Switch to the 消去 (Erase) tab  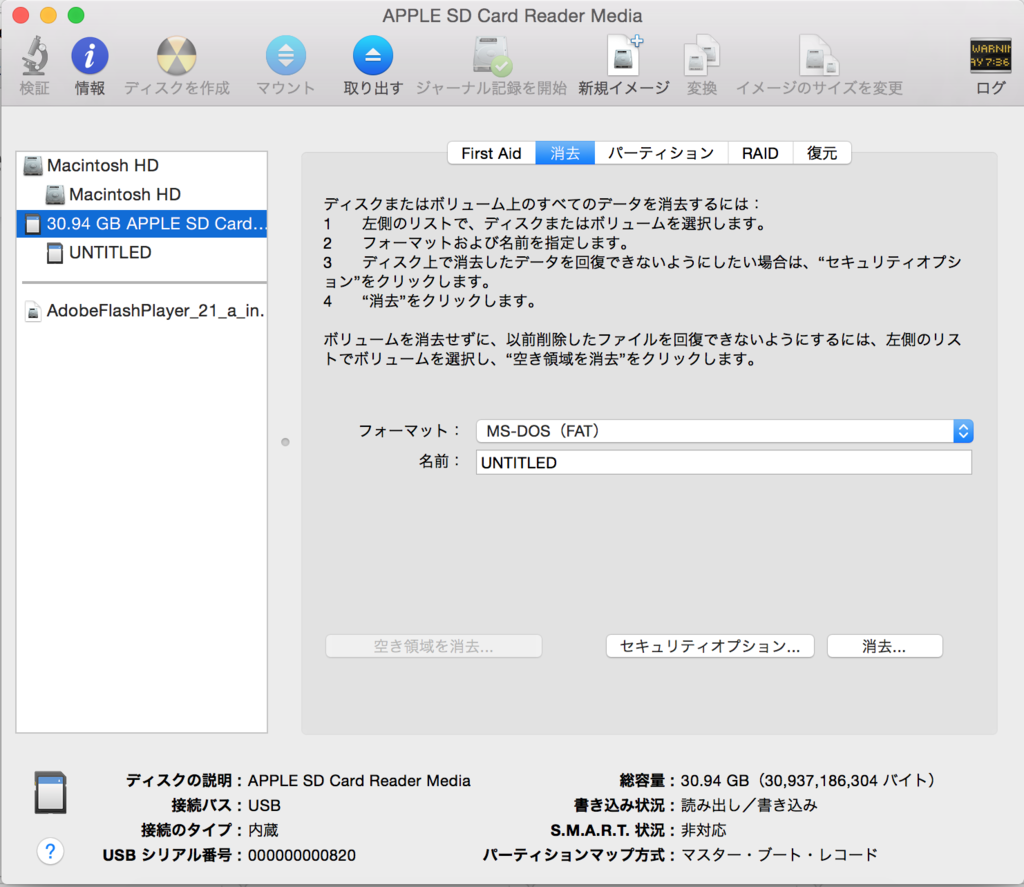tap(565, 153)
